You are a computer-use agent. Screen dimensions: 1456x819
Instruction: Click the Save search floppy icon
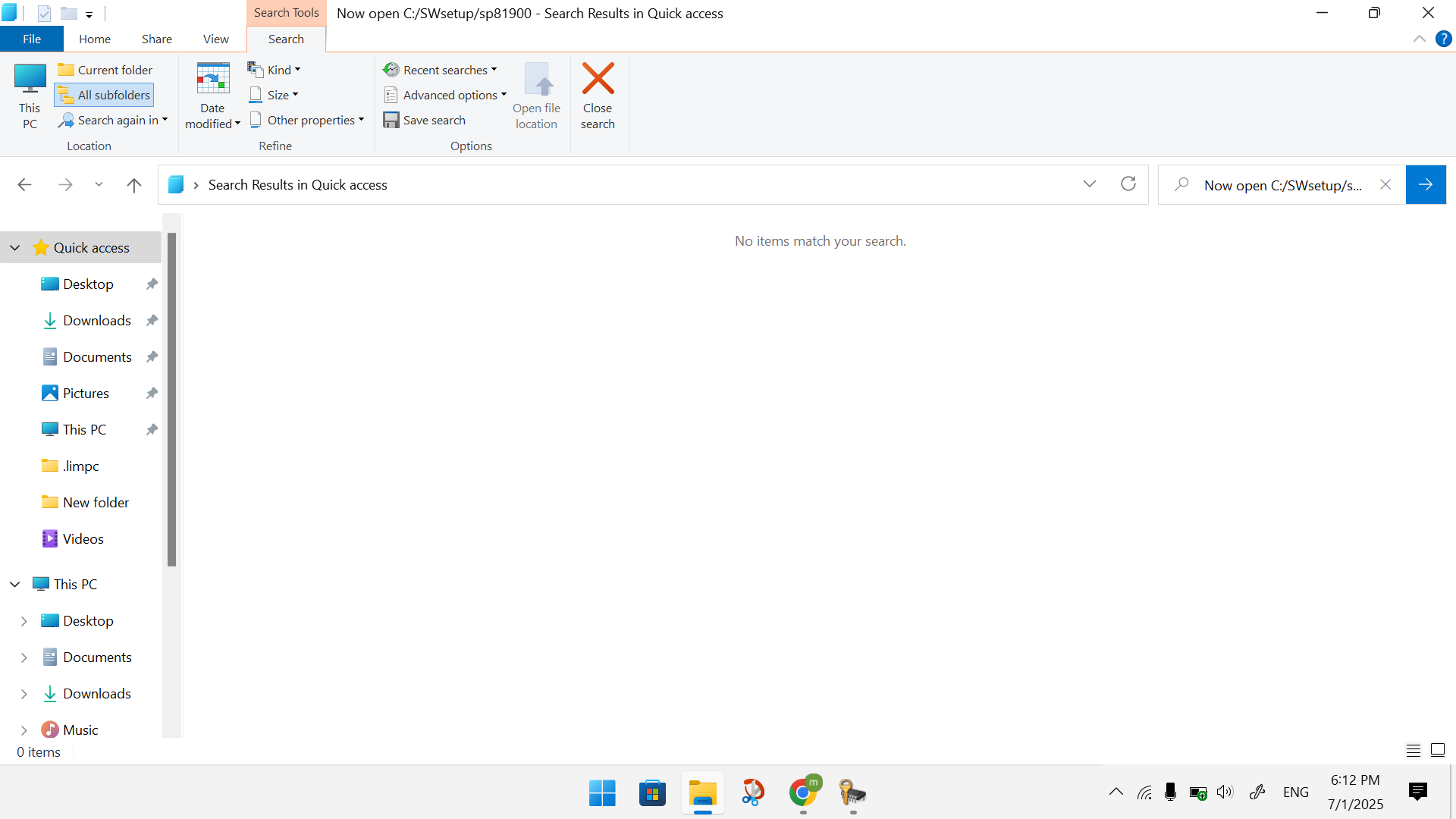point(391,120)
